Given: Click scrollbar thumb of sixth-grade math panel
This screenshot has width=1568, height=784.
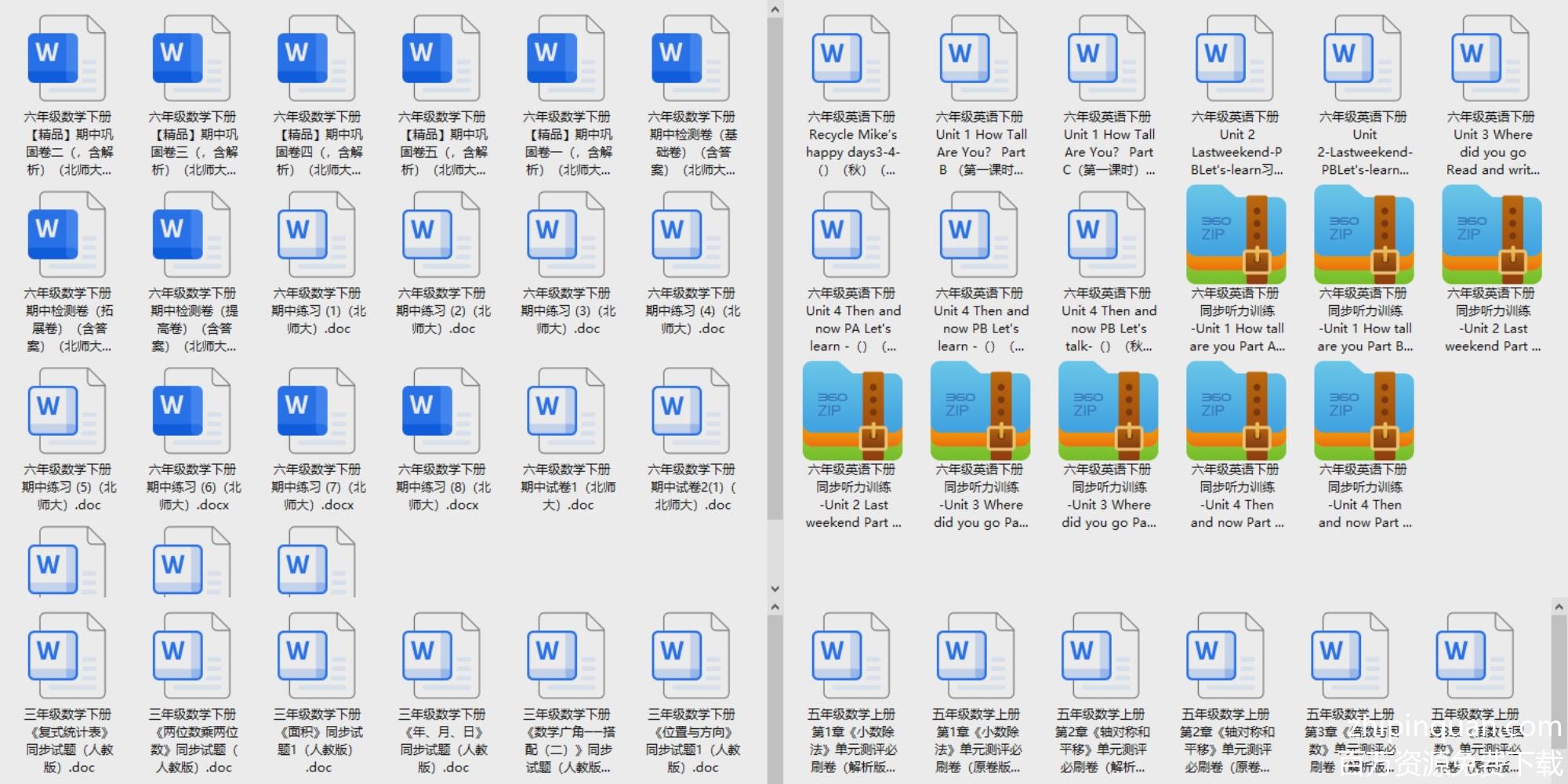Looking at the screenshot, I should 775,267.
